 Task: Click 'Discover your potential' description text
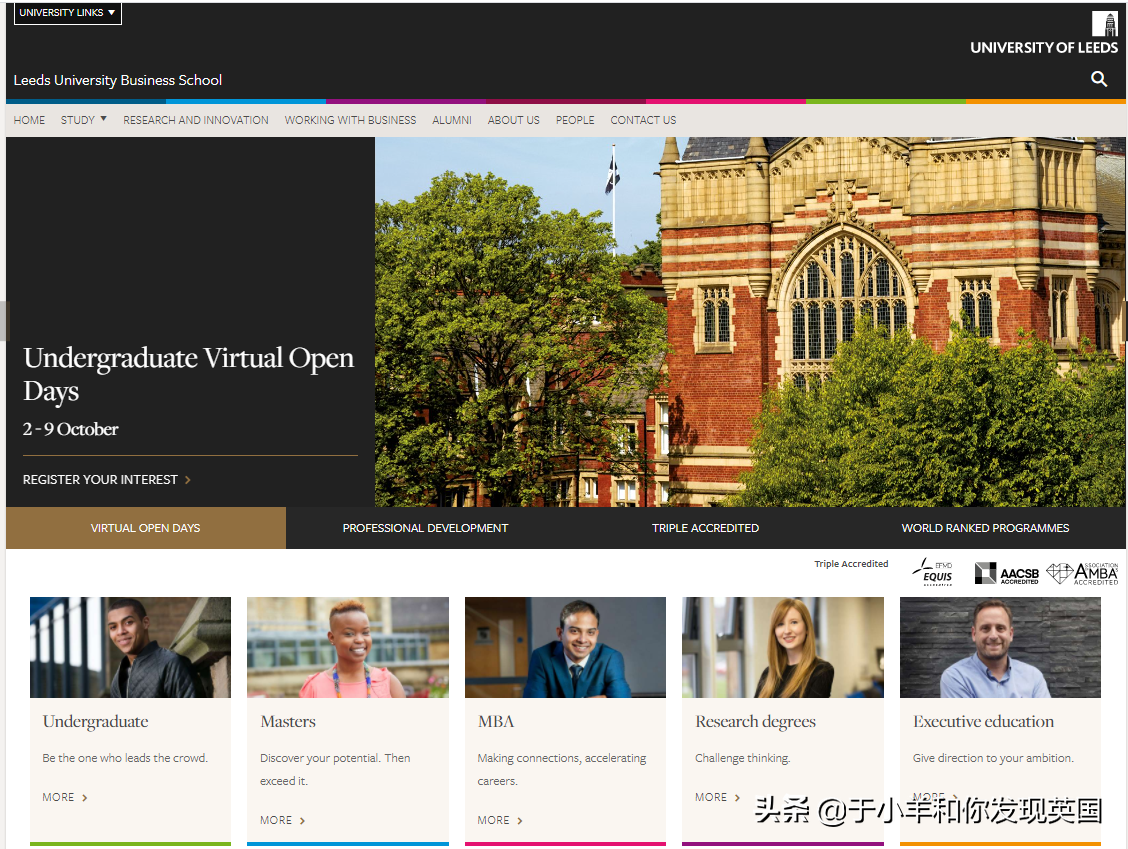click(x=335, y=770)
